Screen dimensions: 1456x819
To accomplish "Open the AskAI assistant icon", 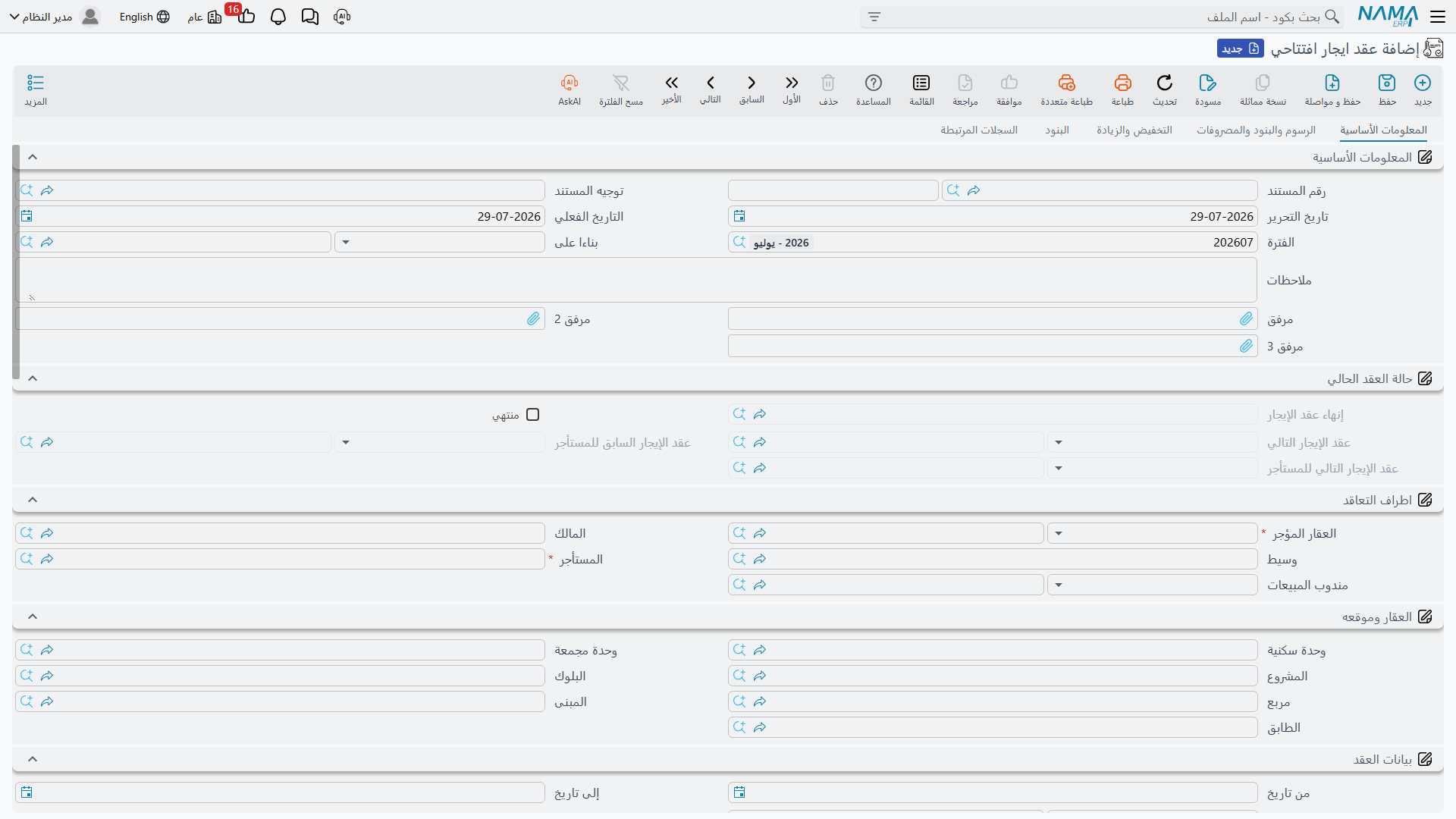I will click(x=570, y=83).
